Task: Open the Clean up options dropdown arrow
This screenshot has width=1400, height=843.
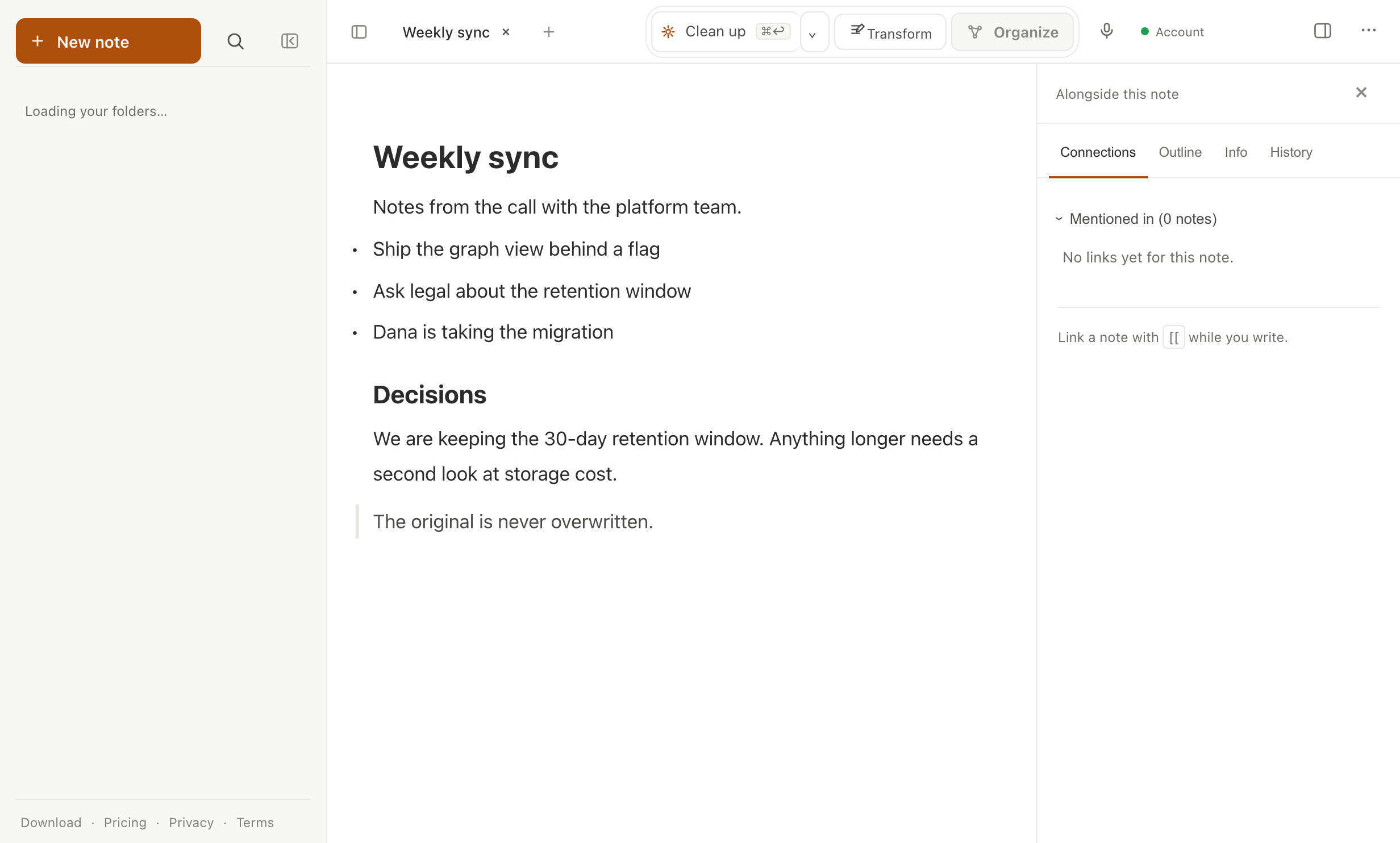Action: [x=814, y=32]
